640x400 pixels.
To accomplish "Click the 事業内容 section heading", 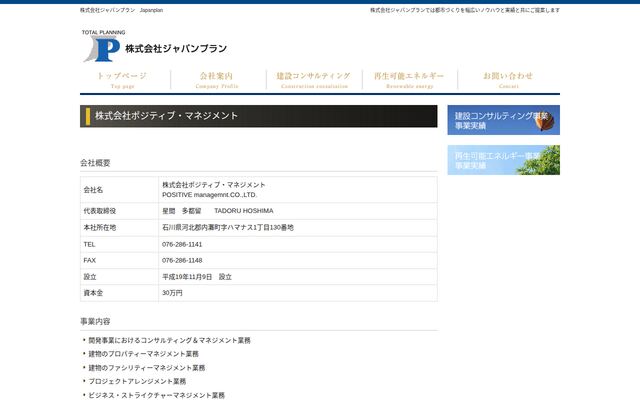I will [x=95, y=322].
